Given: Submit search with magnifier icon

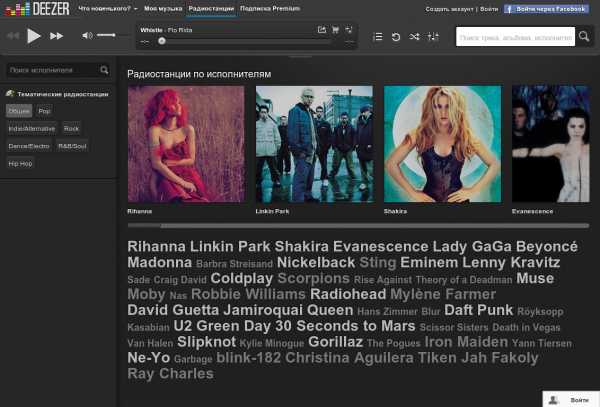Looking at the screenshot, I should 584,36.
